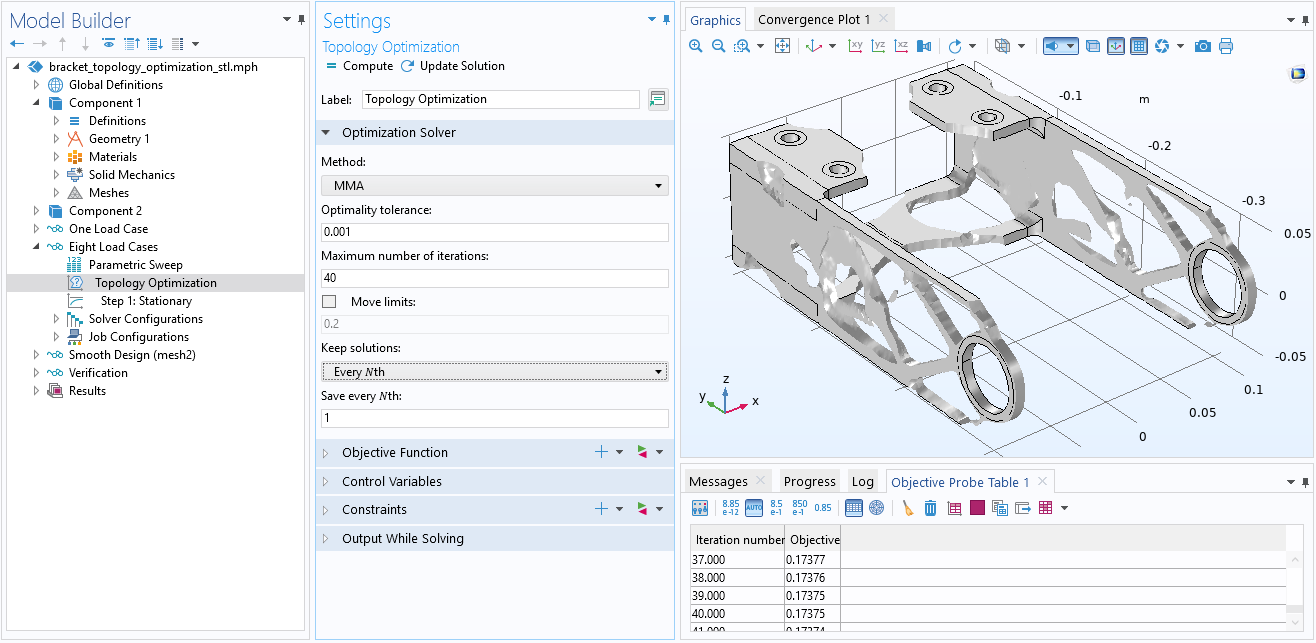Click the Compute button
The image size is (1316, 643).
[359, 66]
